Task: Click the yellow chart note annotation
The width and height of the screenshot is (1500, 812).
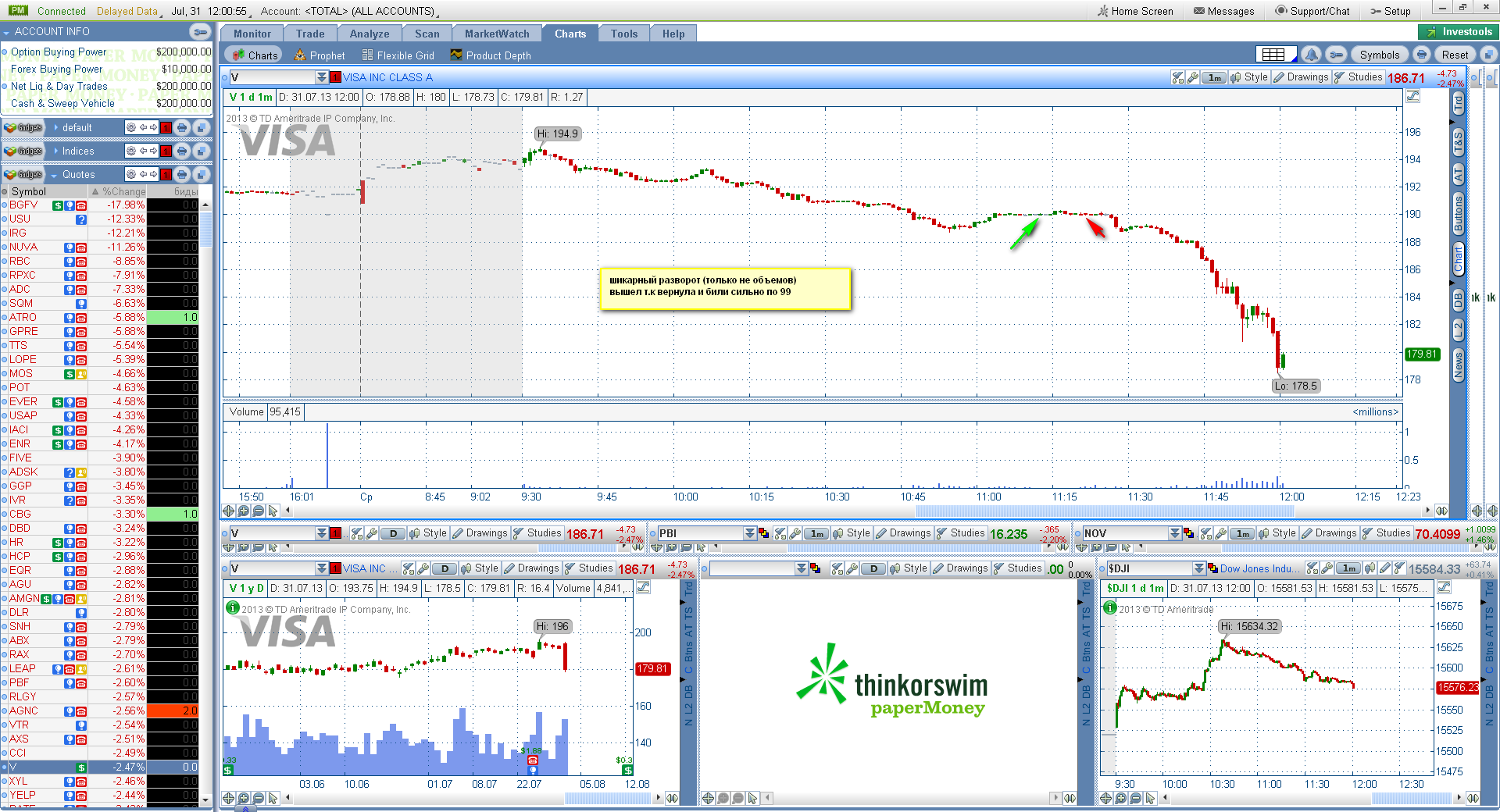Action: pos(725,289)
